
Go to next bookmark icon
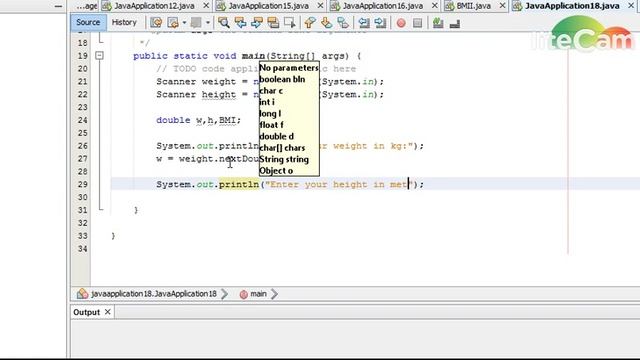[x=326, y=23]
